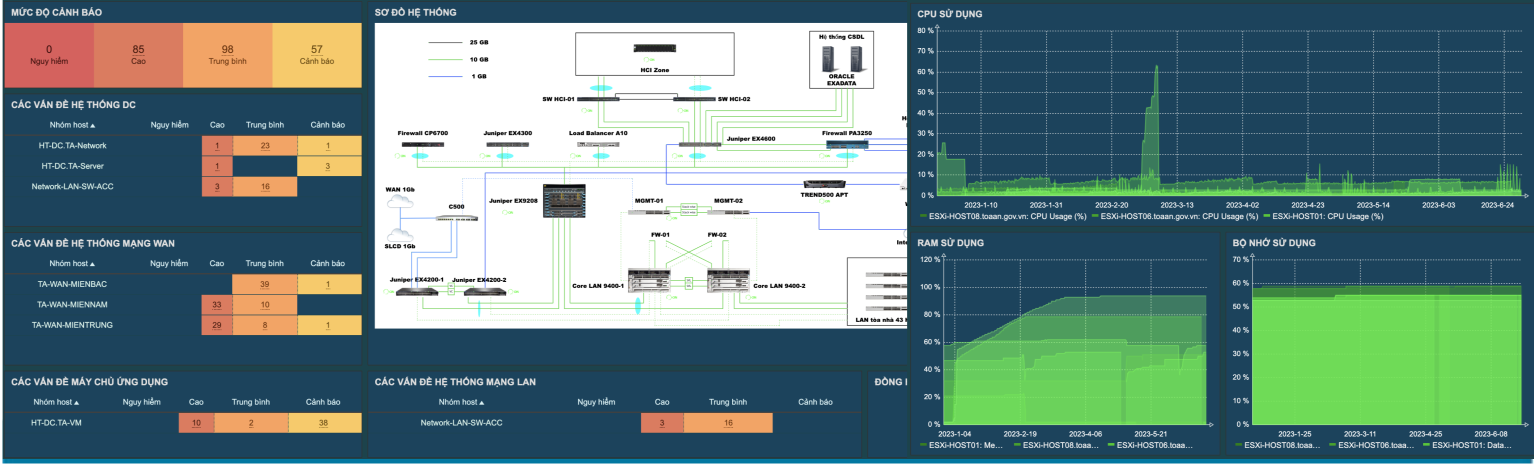Open the TA-WAN-MIENBAC host group

tap(72, 284)
